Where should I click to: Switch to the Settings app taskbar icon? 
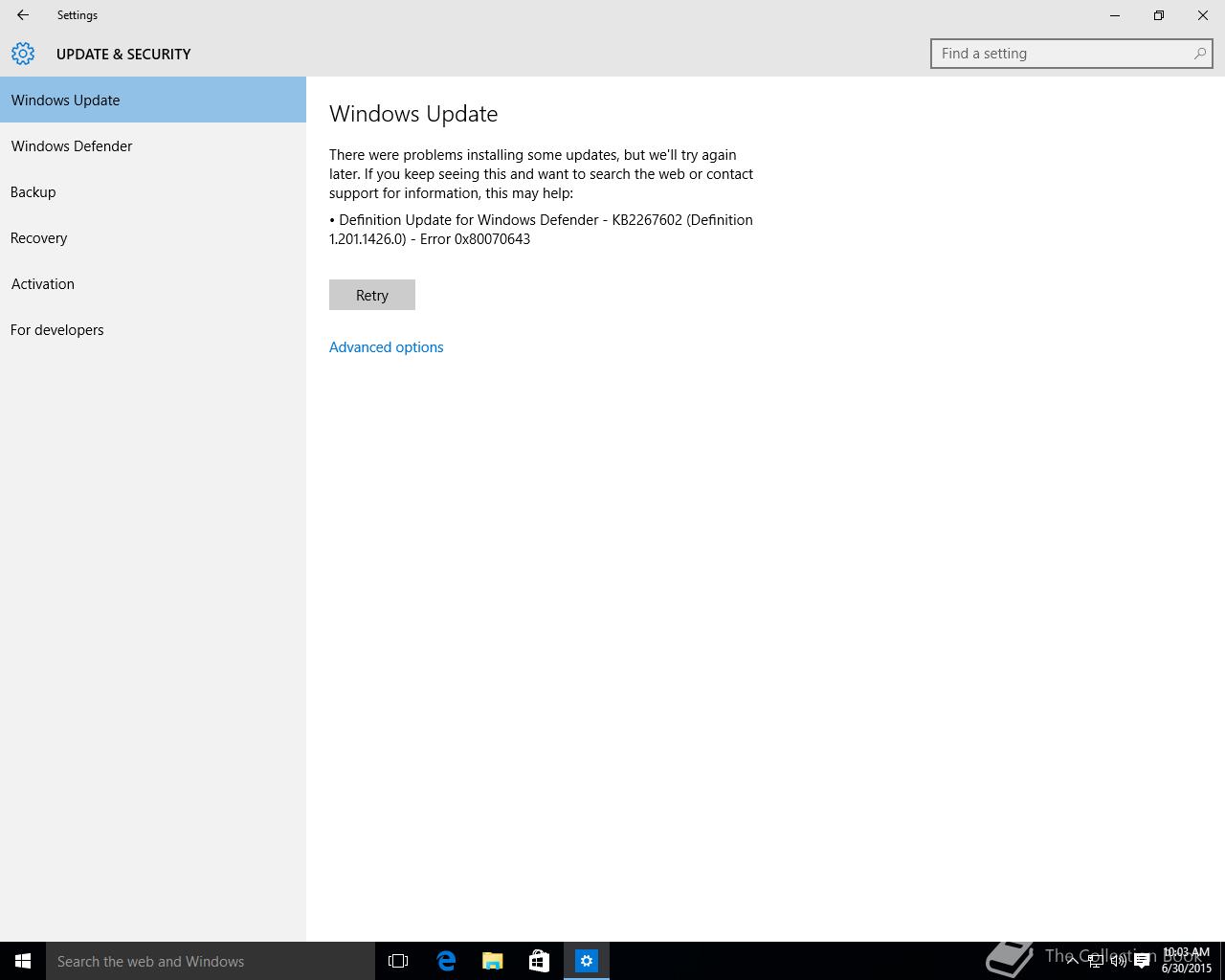coord(586,961)
